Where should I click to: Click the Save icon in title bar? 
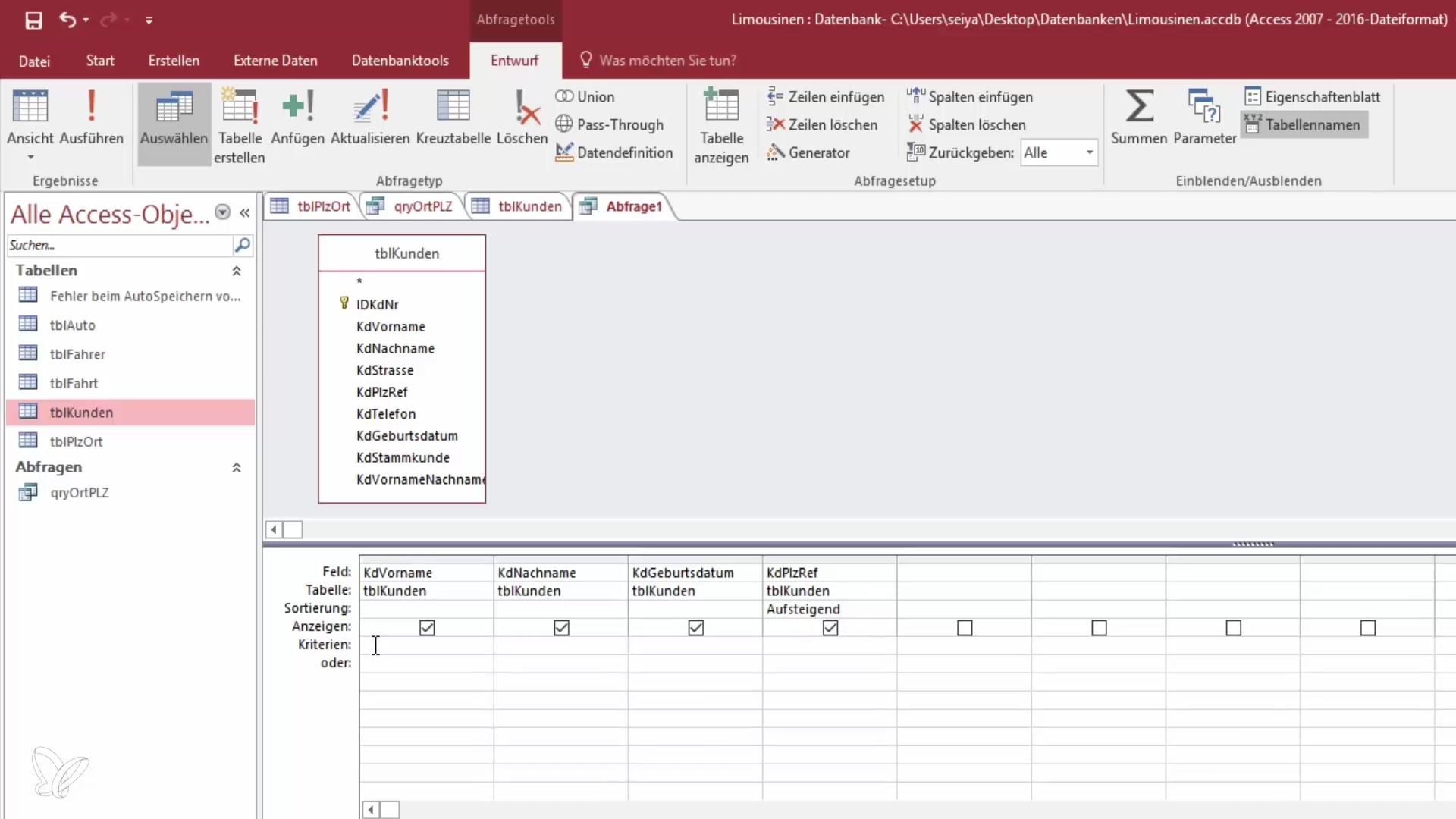(33, 20)
